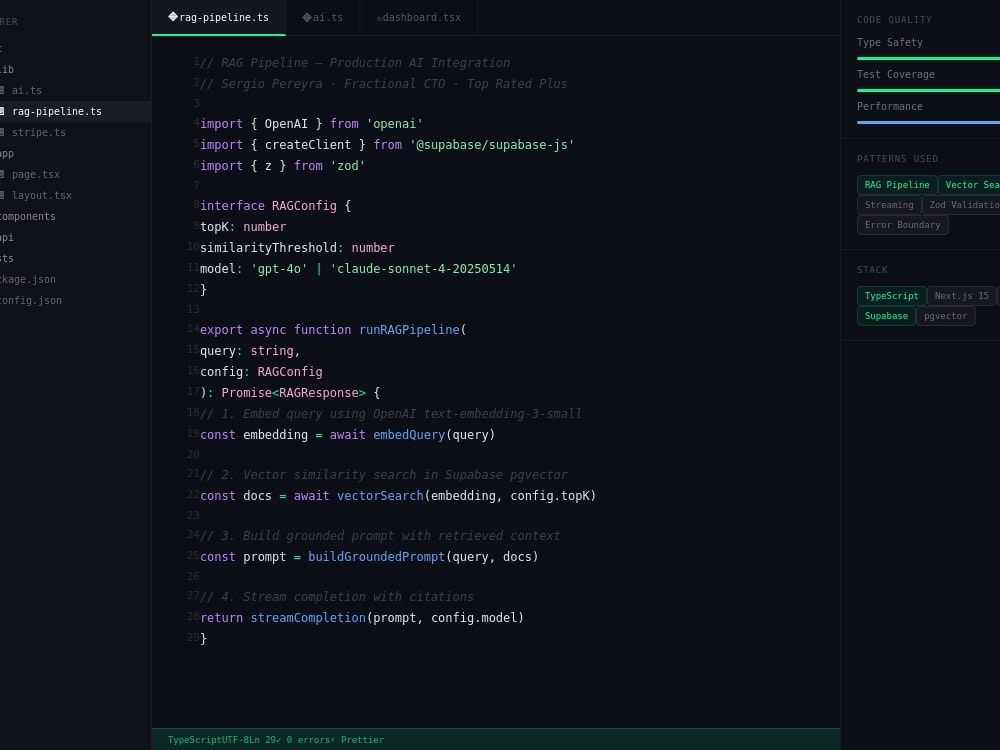Open the dashboard.tsx editor tab
The image size is (1000, 750).
pos(419,17)
